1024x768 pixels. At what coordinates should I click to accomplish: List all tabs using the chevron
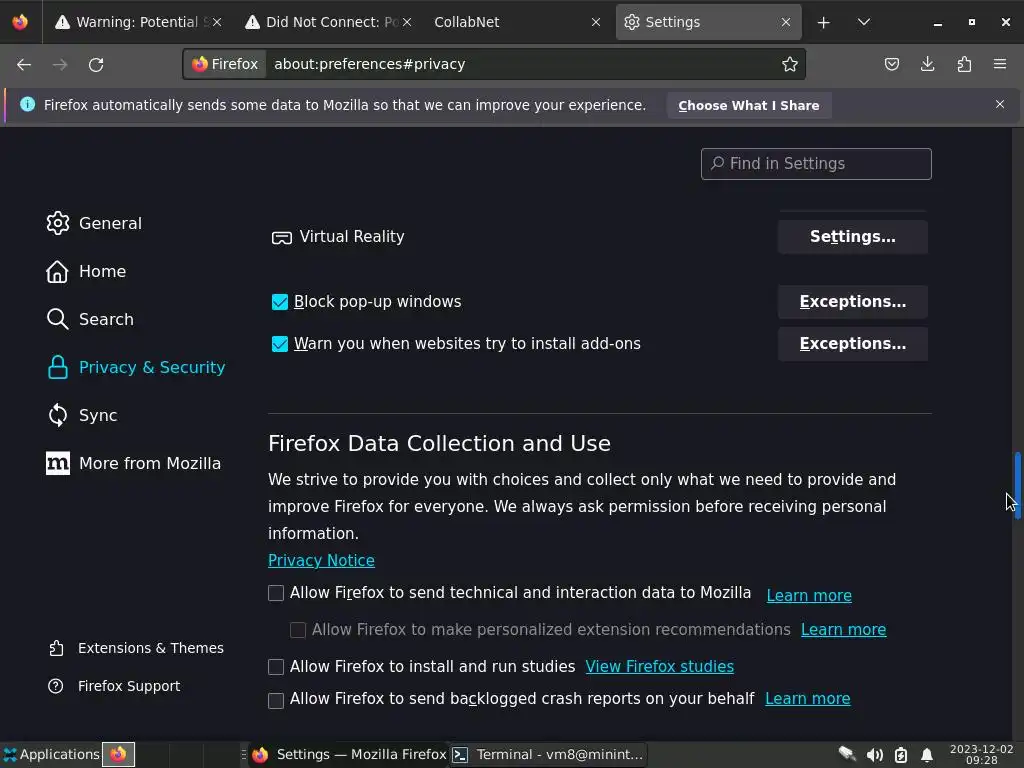tap(863, 22)
